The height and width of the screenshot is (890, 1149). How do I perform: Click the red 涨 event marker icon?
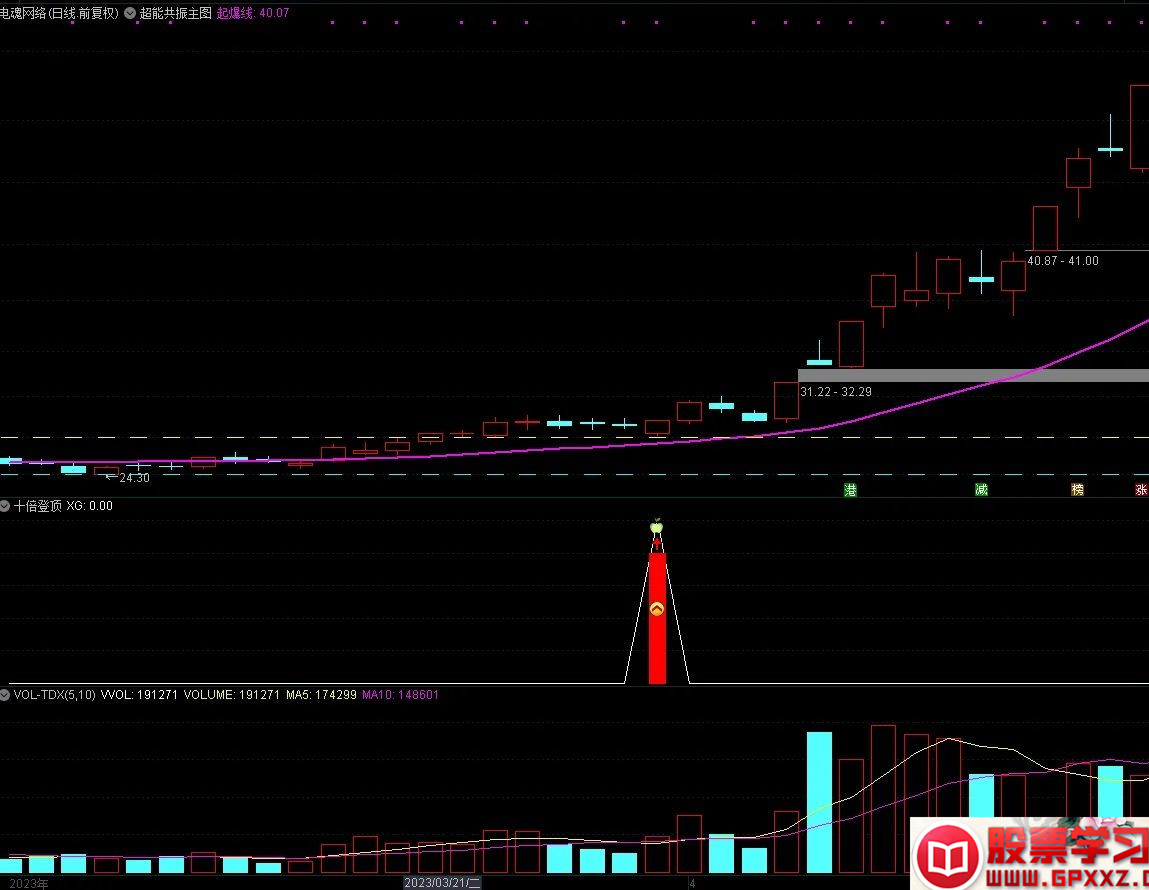click(1141, 490)
